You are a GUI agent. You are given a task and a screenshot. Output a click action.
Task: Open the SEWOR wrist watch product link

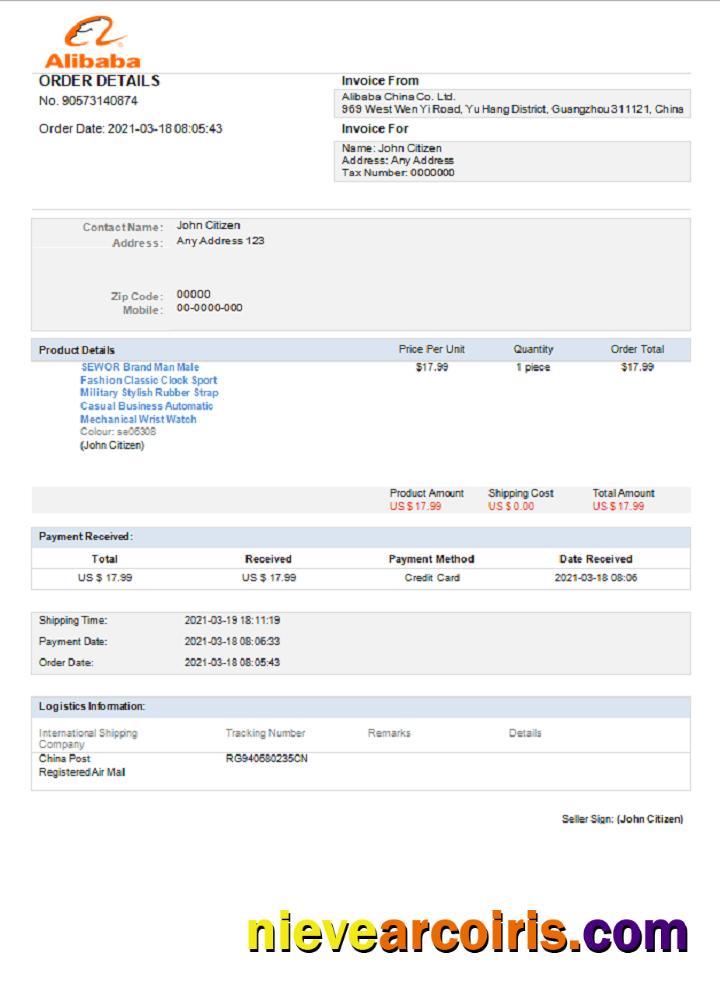coord(148,393)
